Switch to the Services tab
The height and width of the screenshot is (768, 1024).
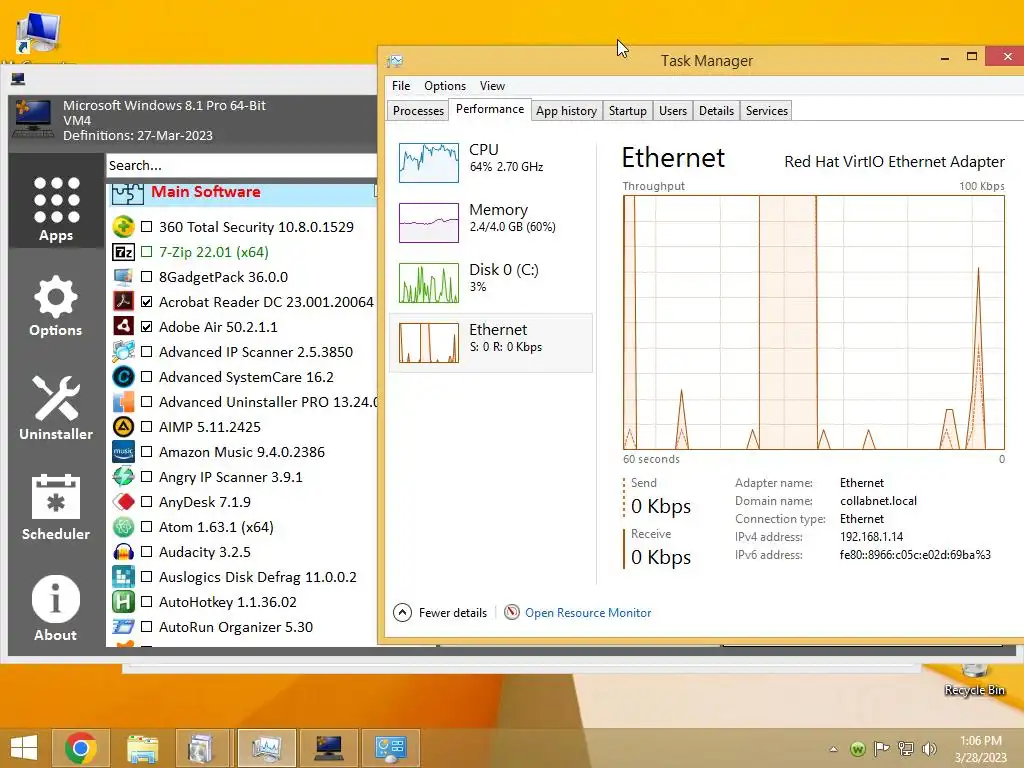pyautogui.click(x=767, y=110)
